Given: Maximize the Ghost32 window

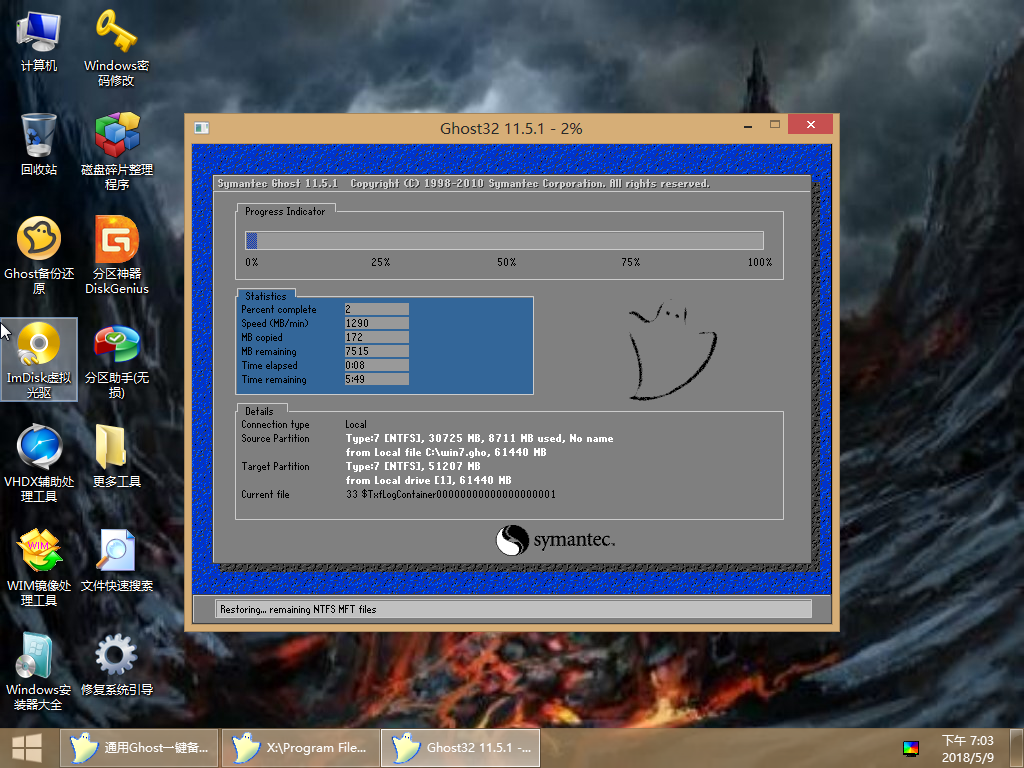Looking at the screenshot, I should pyautogui.click(x=775, y=125).
